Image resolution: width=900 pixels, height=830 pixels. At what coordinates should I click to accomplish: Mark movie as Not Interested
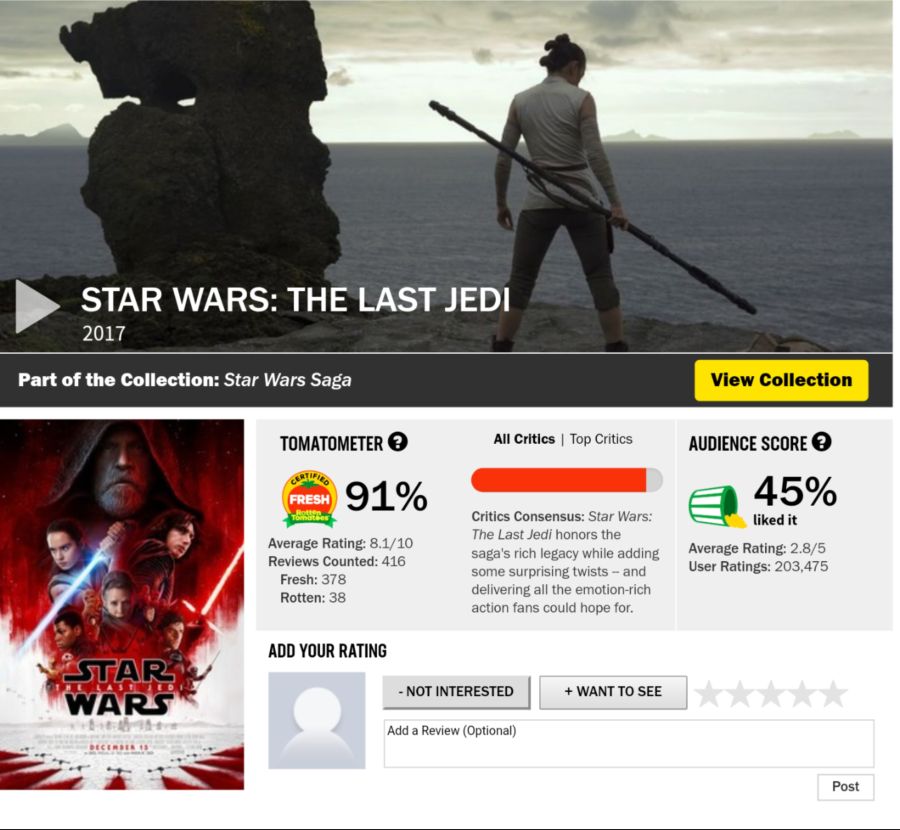coord(456,692)
